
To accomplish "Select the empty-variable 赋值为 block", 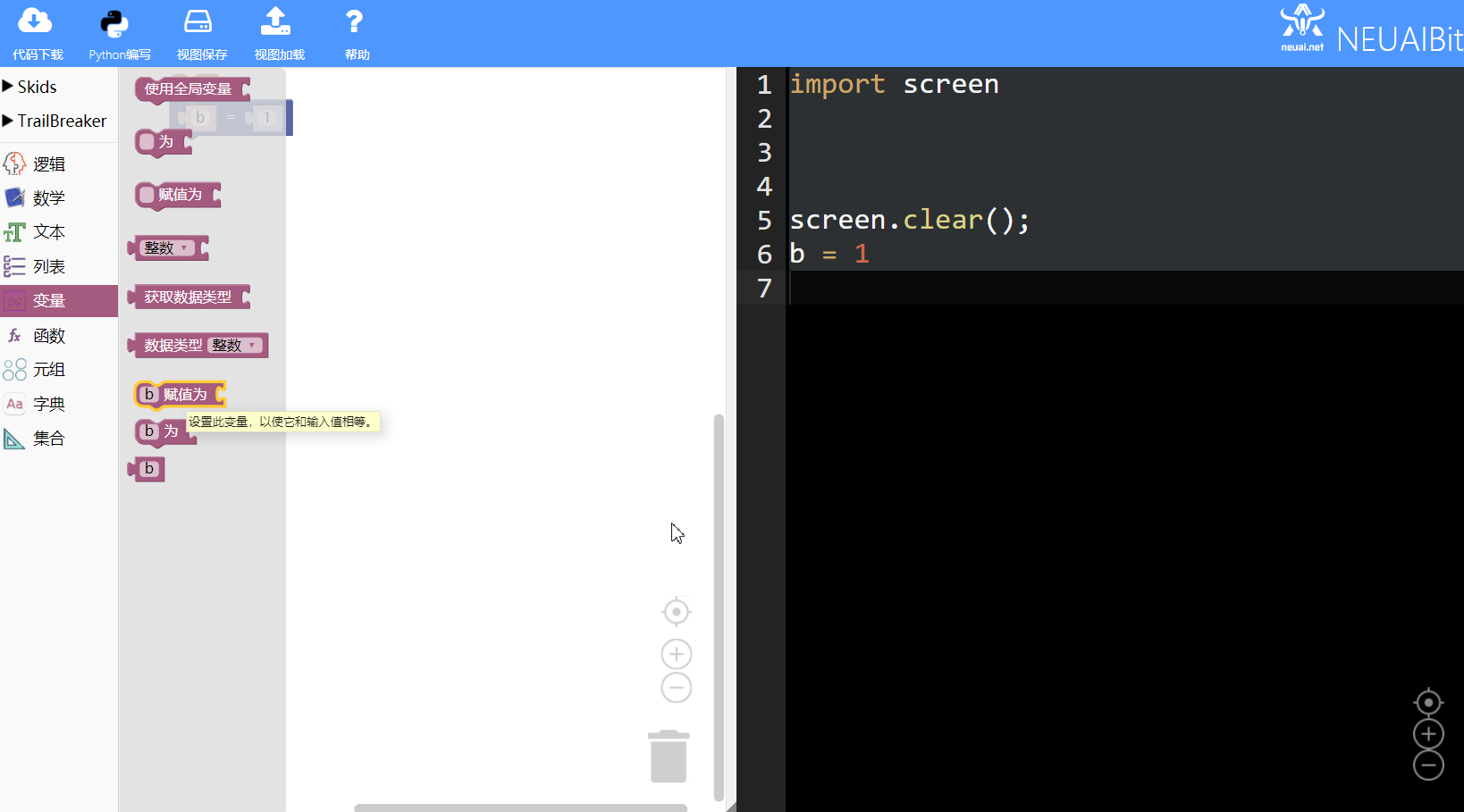I will 178,195.
